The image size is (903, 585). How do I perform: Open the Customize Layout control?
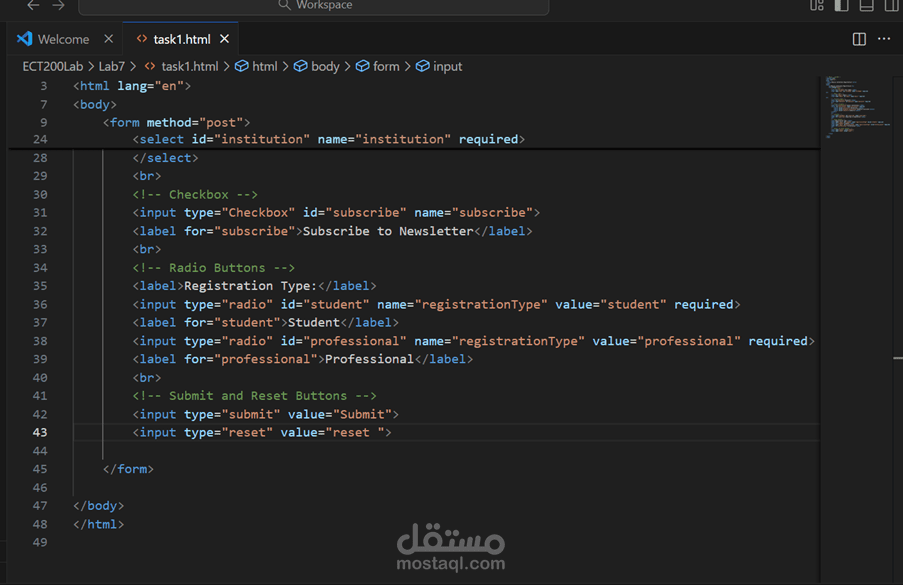[x=816, y=6]
